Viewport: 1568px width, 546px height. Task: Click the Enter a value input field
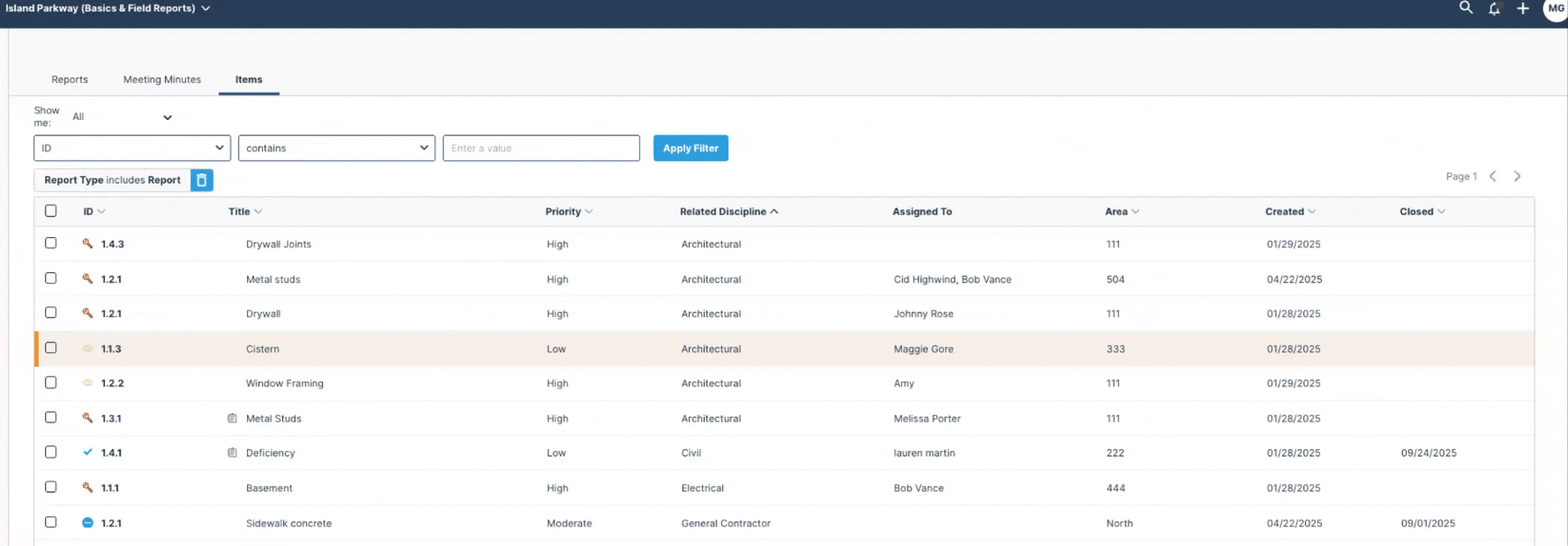tap(541, 148)
